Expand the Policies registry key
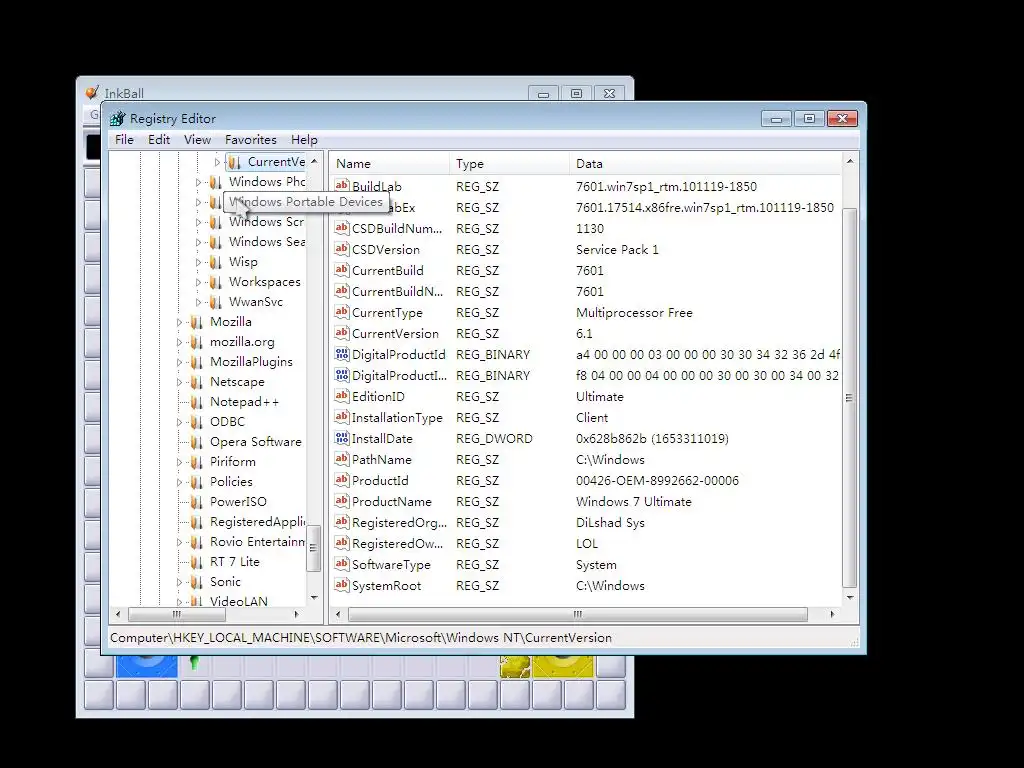This screenshot has height=768, width=1024. 180,482
